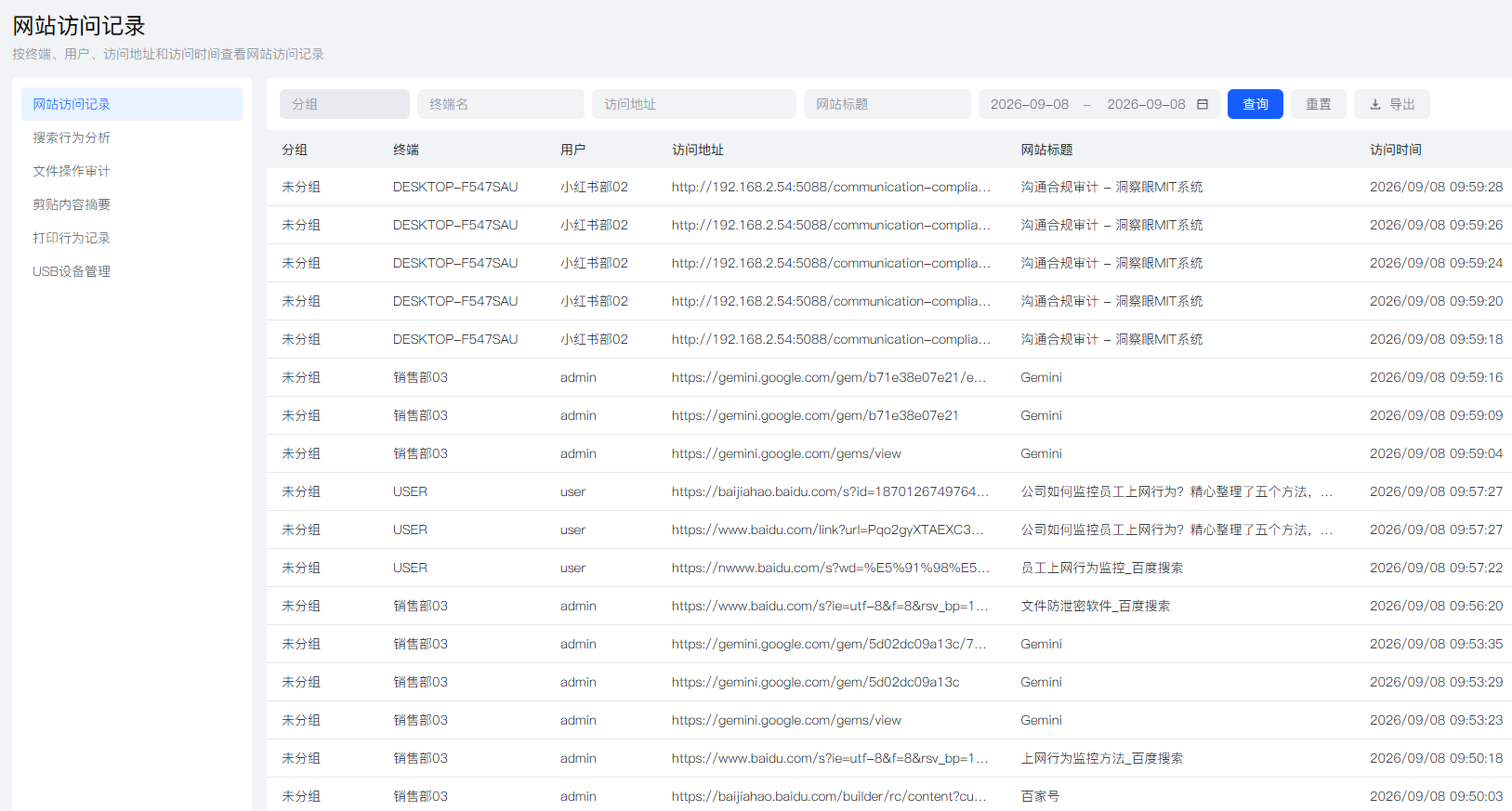The image size is (1512, 811).
Task: Open 剪贴内容摘要 in sidebar
Action: point(132,204)
